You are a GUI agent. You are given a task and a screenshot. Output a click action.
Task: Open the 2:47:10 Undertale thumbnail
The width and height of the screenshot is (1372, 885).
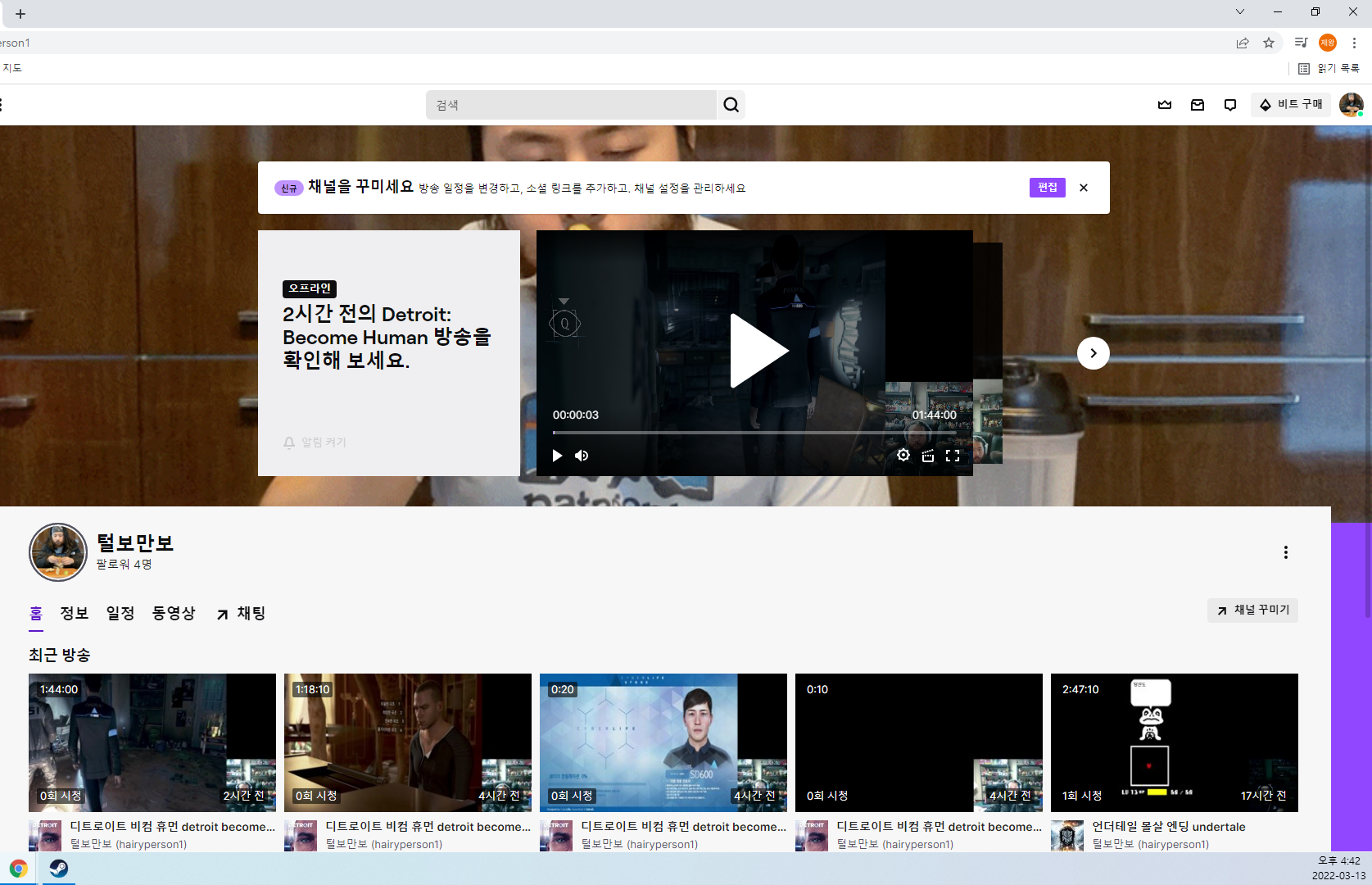pyautogui.click(x=1175, y=742)
